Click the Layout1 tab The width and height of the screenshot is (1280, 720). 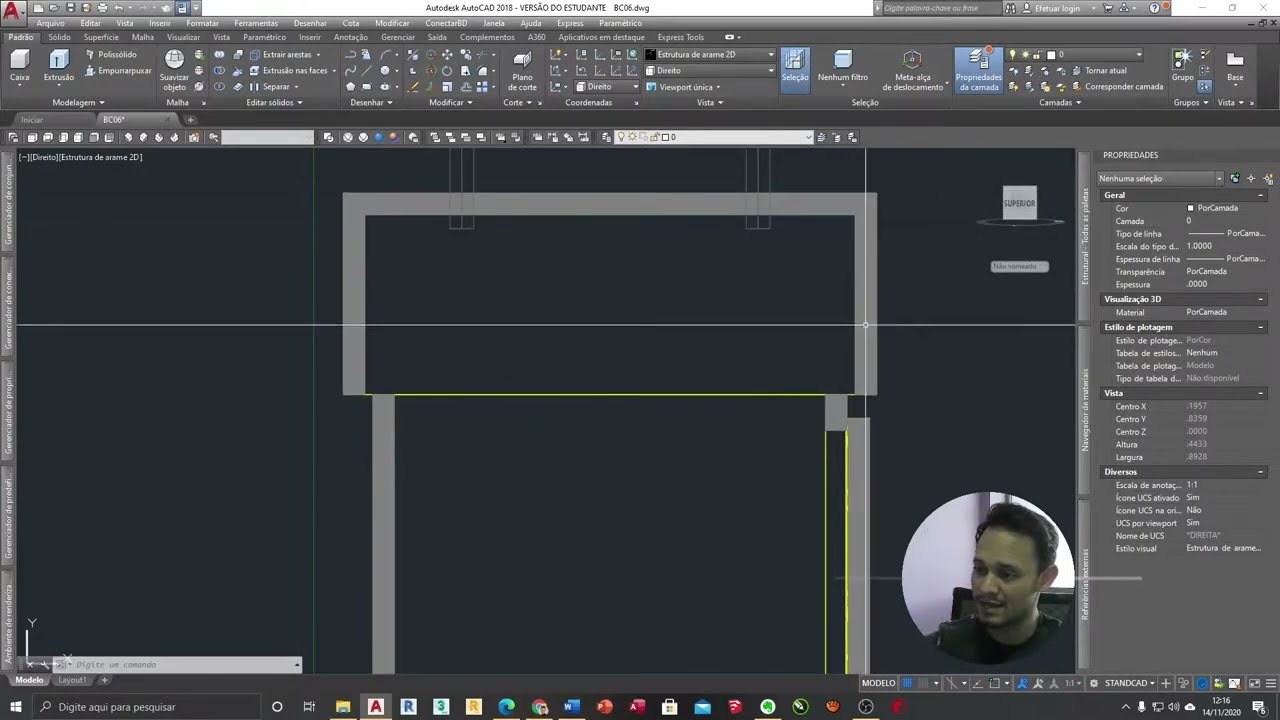coord(72,680)
